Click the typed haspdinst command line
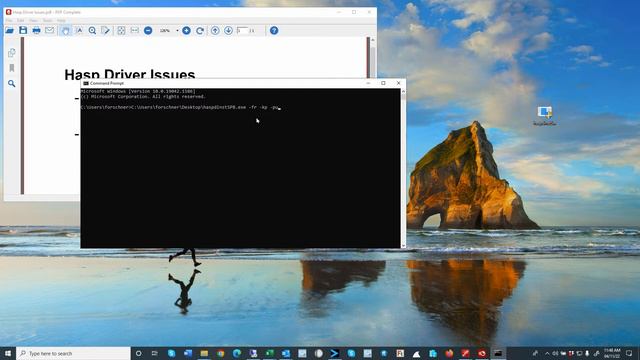 [x=180, y=107]
